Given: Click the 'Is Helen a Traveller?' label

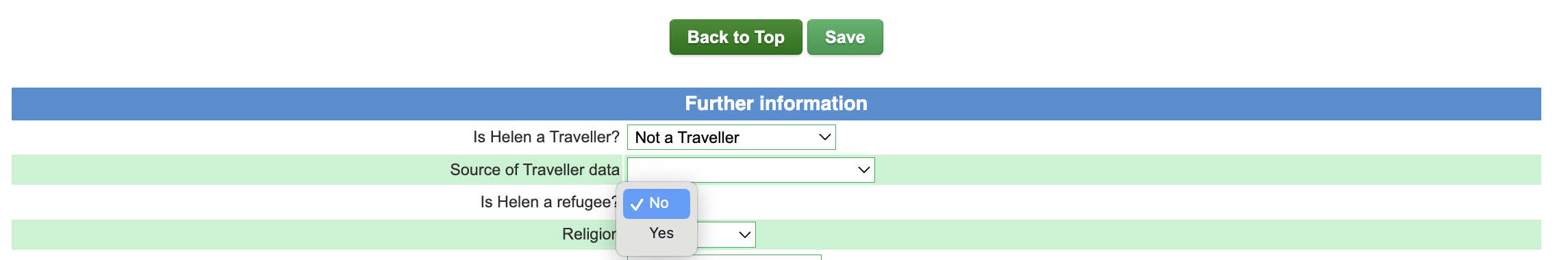Looking at the screenshot, I should (546, 137).
